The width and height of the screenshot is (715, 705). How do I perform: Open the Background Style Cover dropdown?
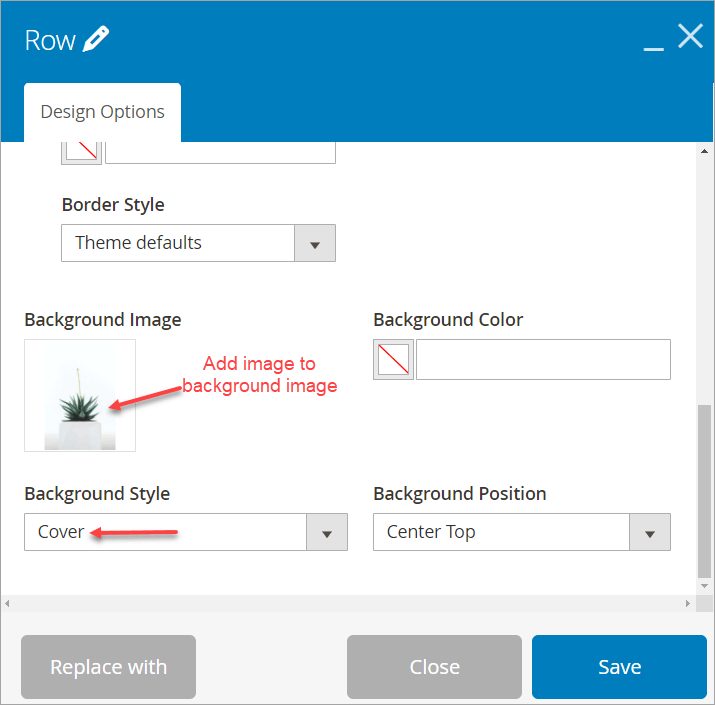coord(186,532)
